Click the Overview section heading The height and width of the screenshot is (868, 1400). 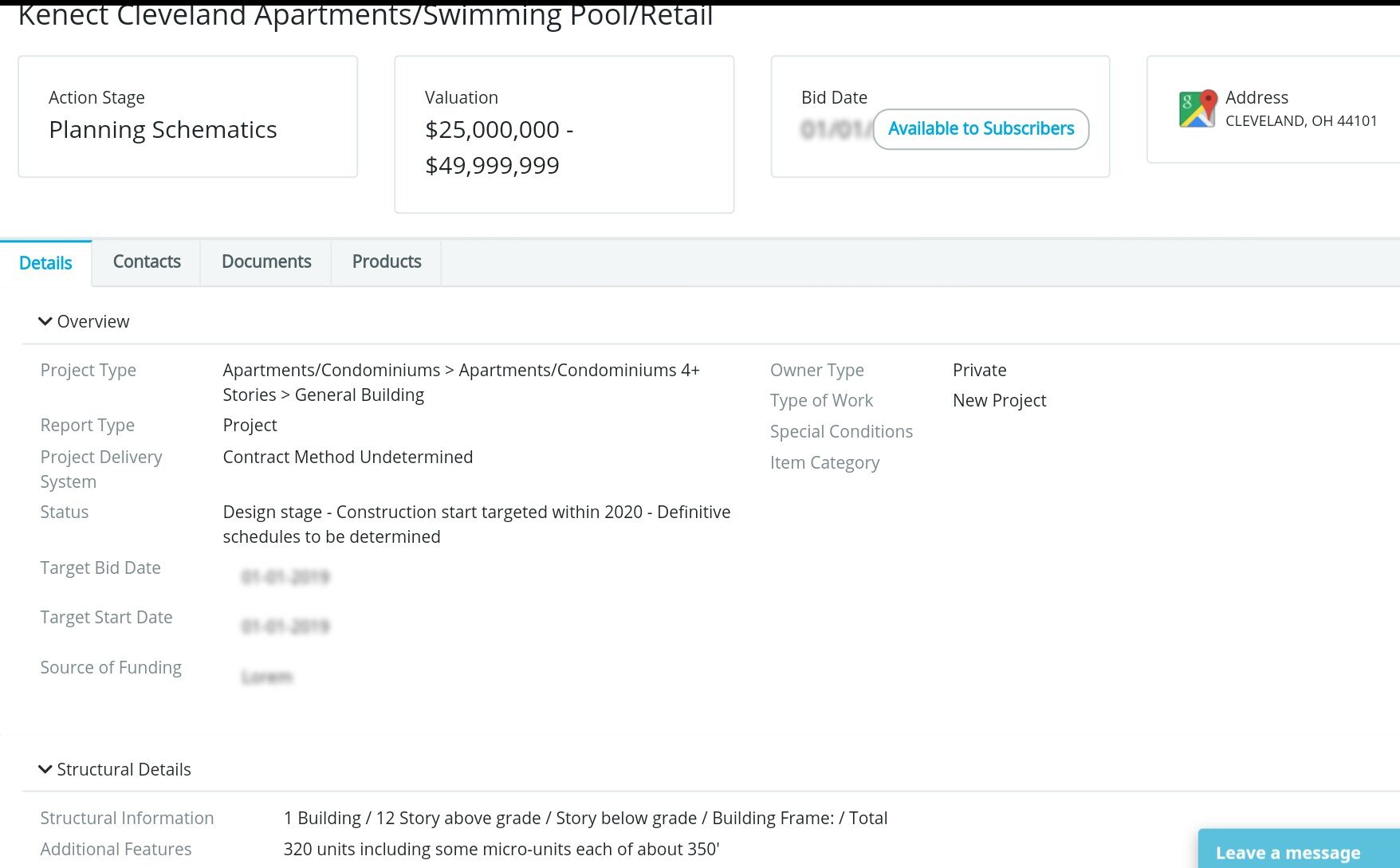click(93, 321)
